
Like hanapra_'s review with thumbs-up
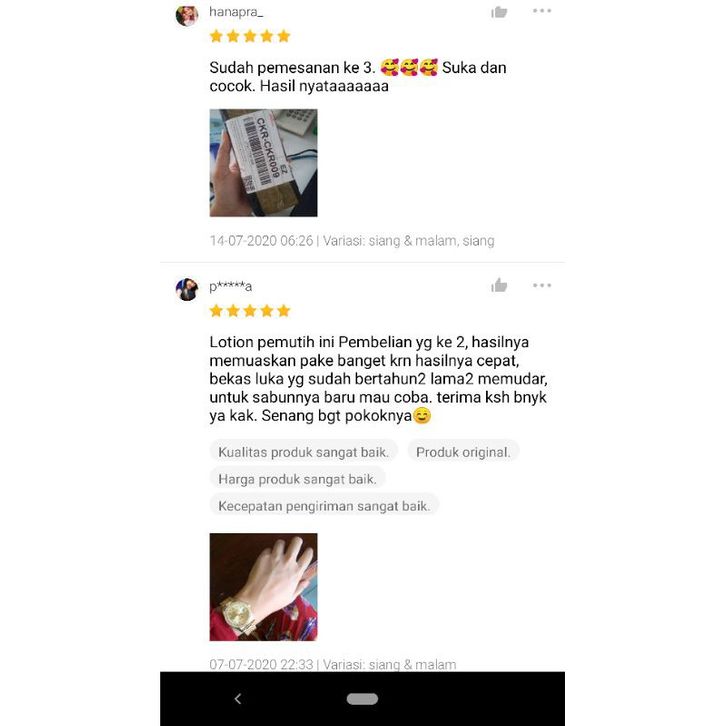coord(499,12)
